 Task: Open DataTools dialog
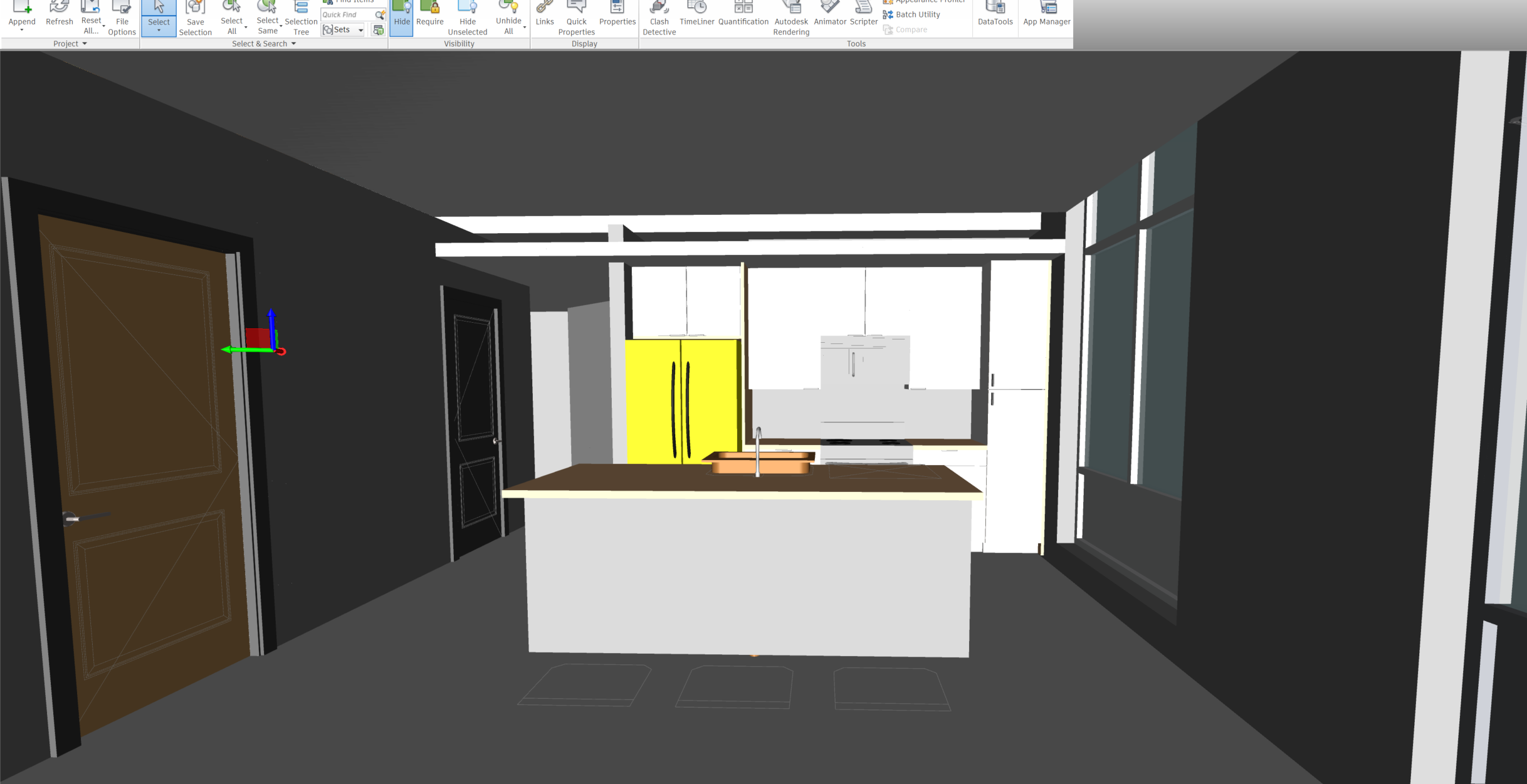(995, 15)
